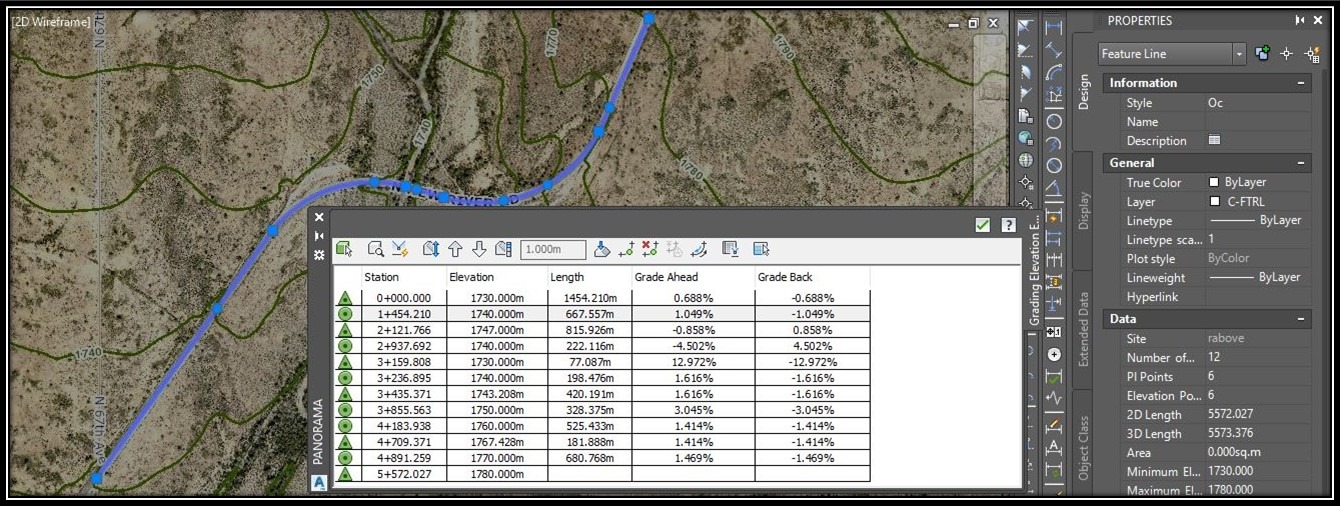Click the Insert Elevation Point icon

click(x=627, y=249)
